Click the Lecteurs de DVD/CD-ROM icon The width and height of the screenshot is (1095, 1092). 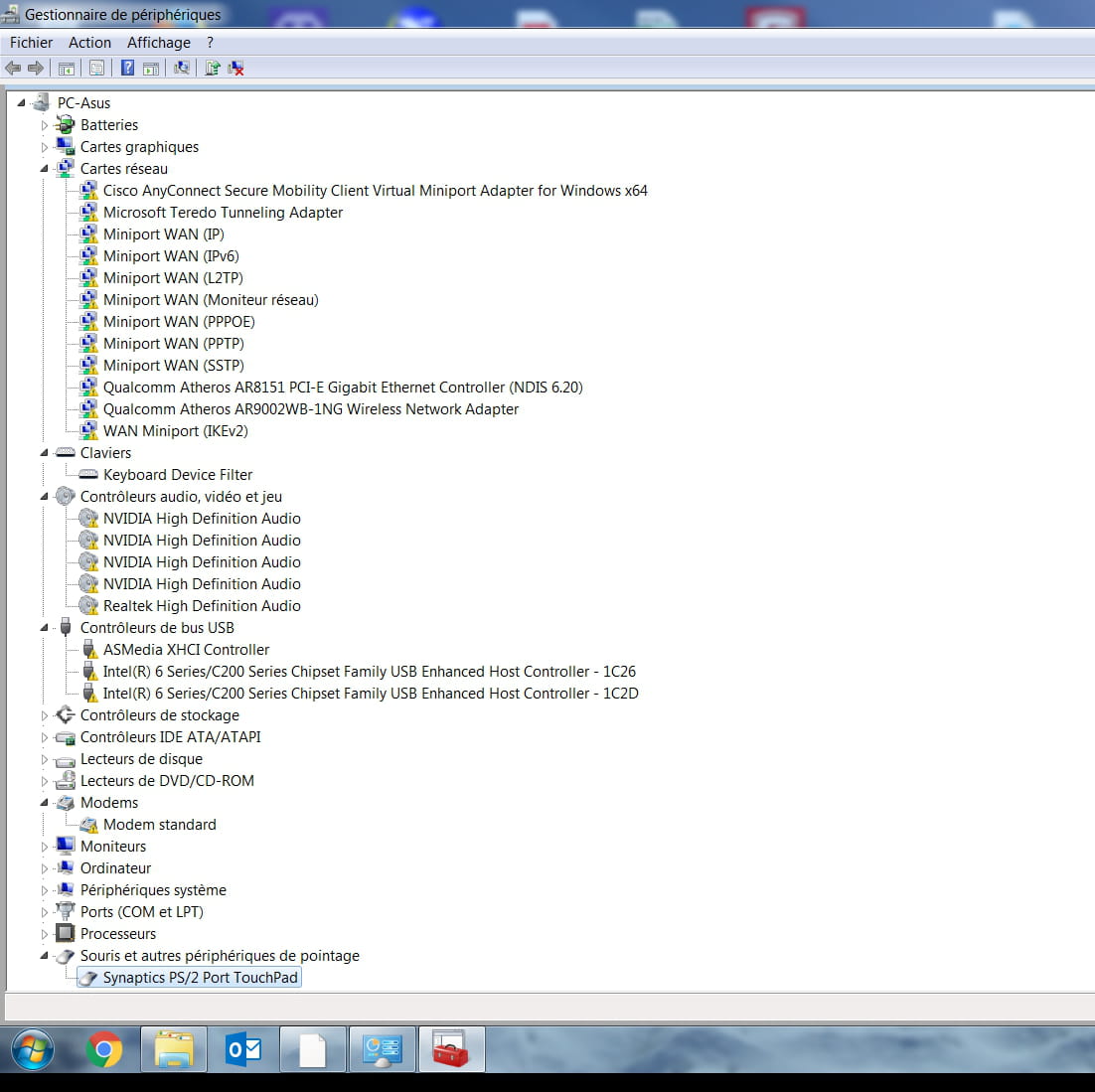tap(65, 780)
